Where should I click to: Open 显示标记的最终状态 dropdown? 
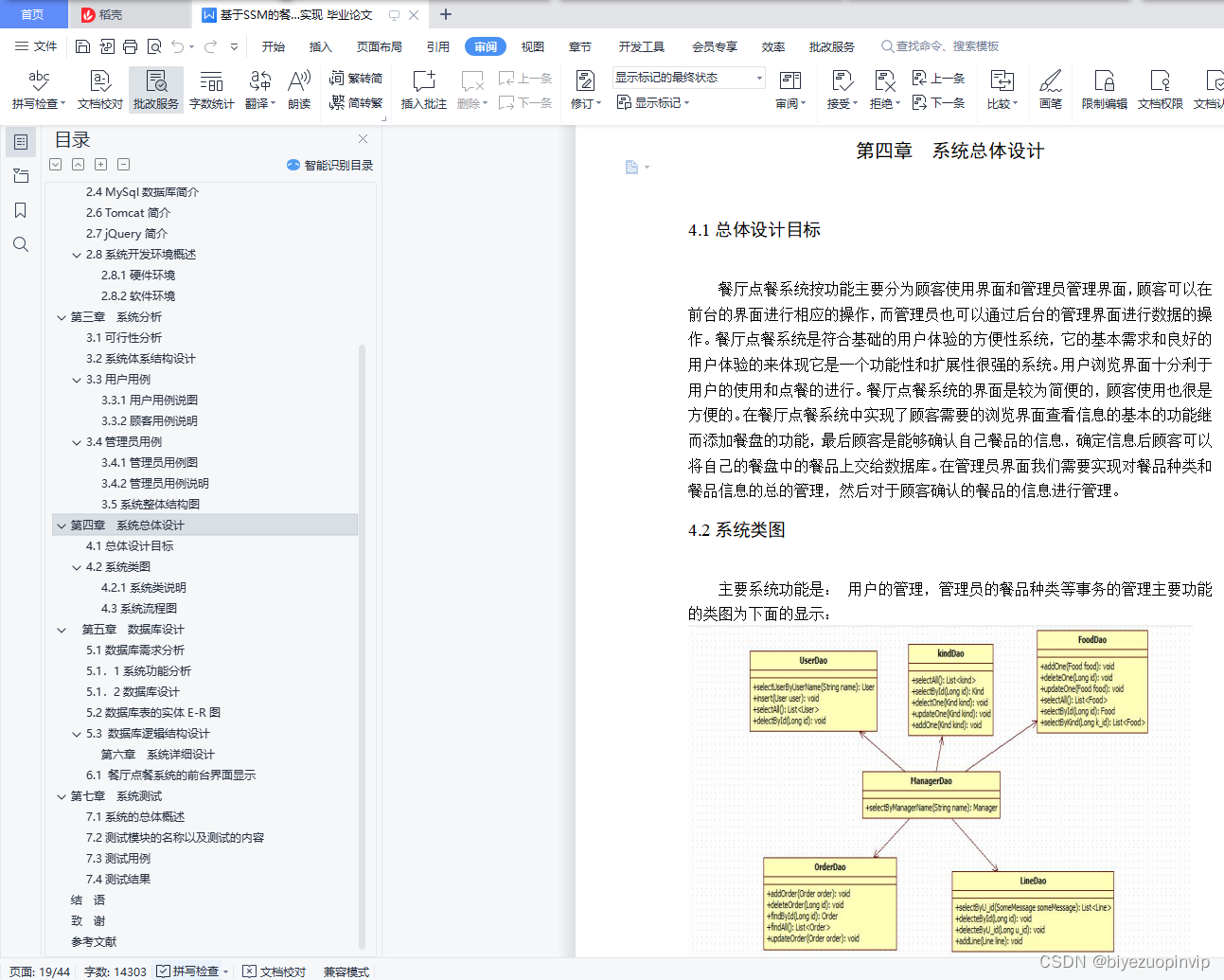[688, 78]
